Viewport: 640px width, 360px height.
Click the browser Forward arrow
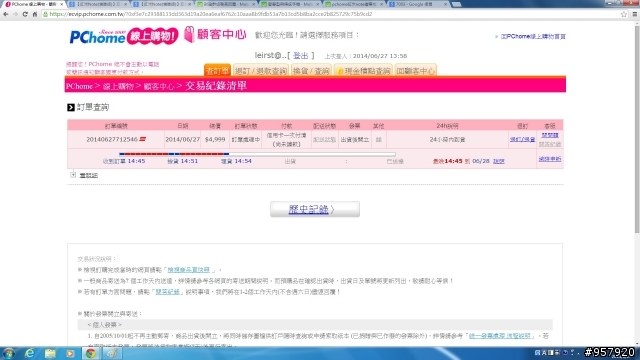15,14
